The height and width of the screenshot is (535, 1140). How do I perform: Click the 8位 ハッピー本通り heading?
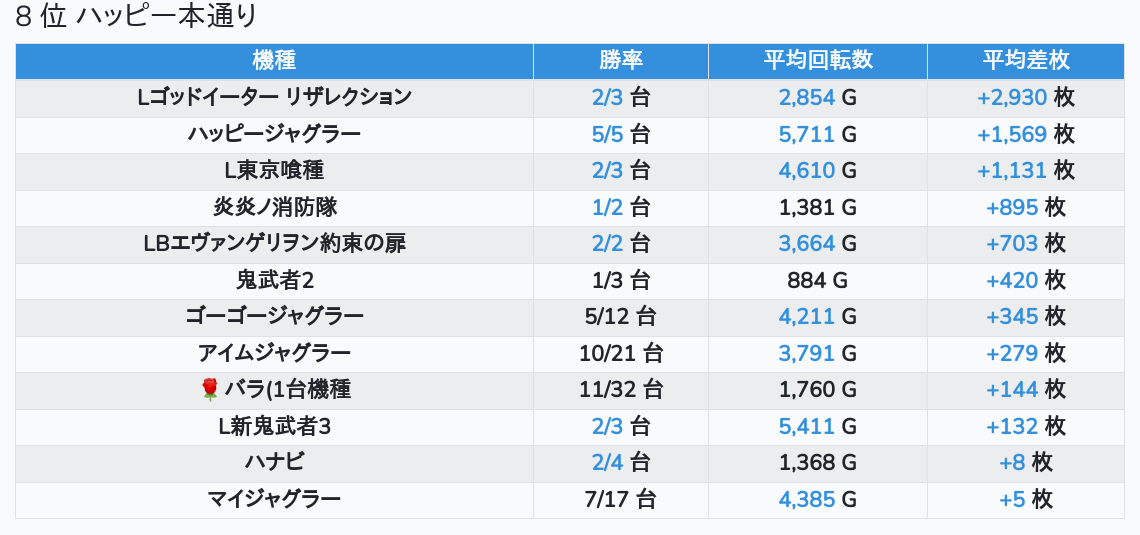(x=137, y=16)
